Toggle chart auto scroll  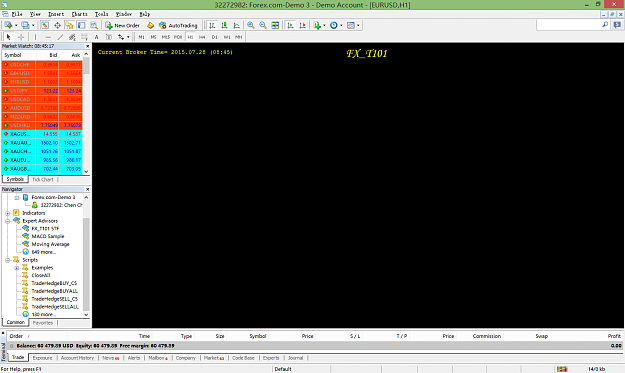290,25
